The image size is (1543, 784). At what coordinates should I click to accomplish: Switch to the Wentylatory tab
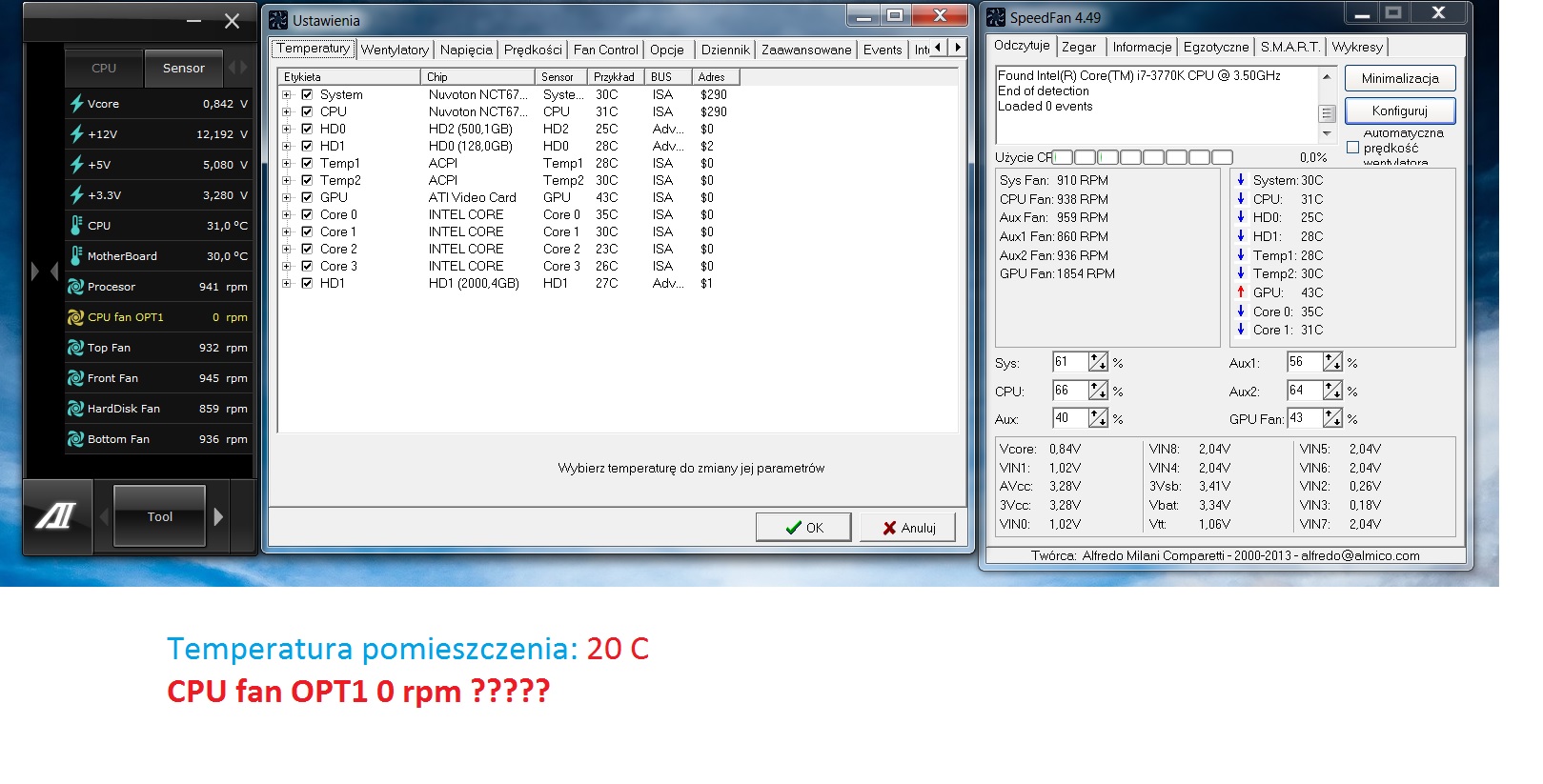pos(395,50)
